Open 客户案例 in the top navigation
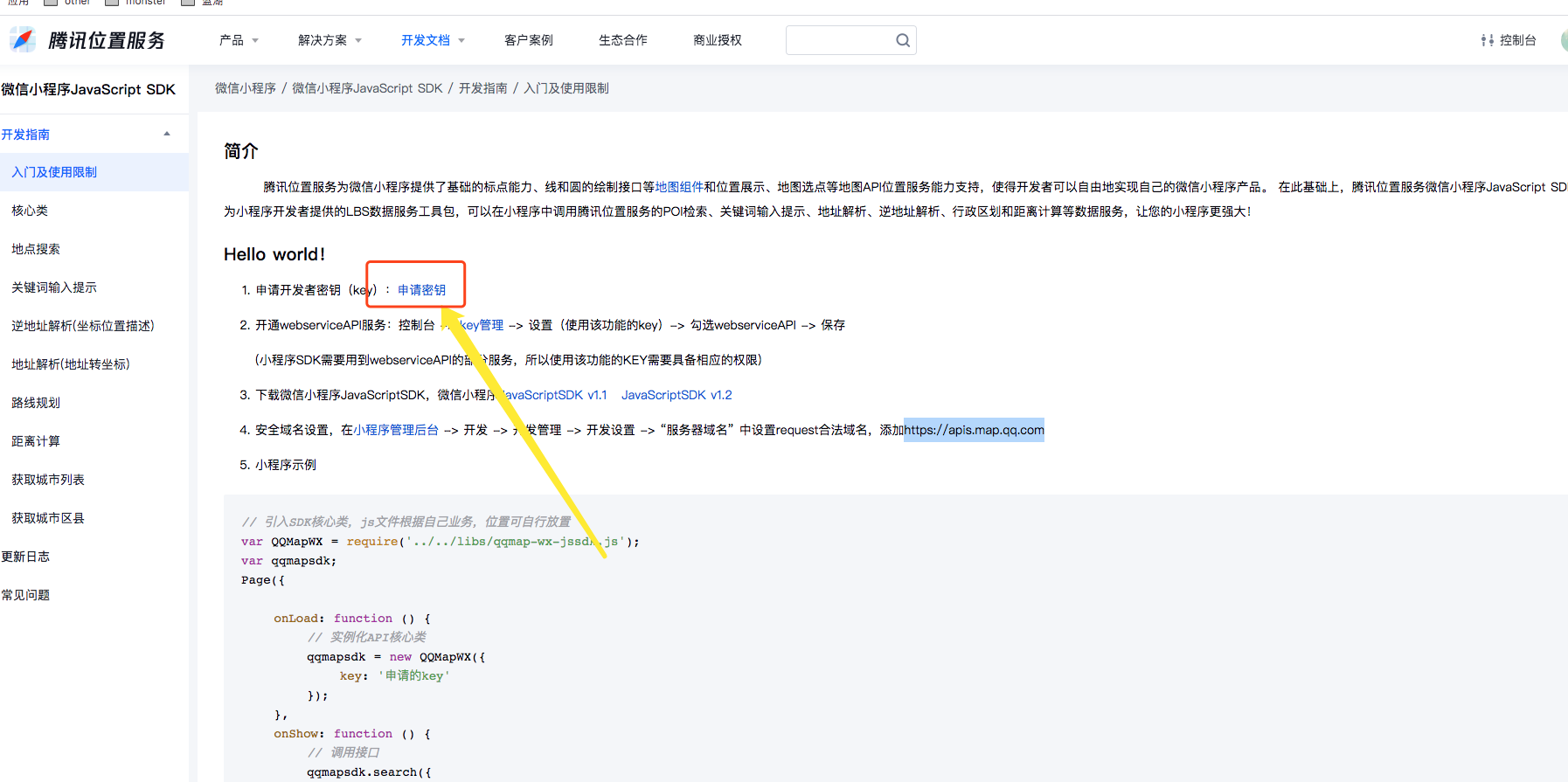1568x782 pixels. [x=529, y=40]
